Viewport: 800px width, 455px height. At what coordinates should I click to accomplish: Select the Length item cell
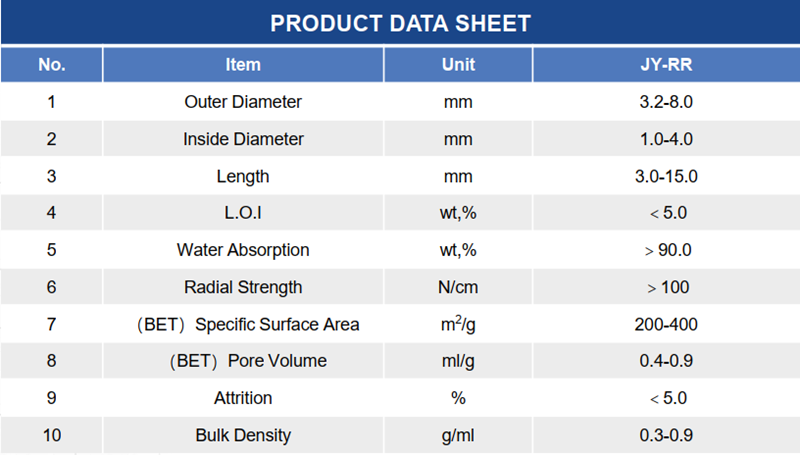coord(243,176)
